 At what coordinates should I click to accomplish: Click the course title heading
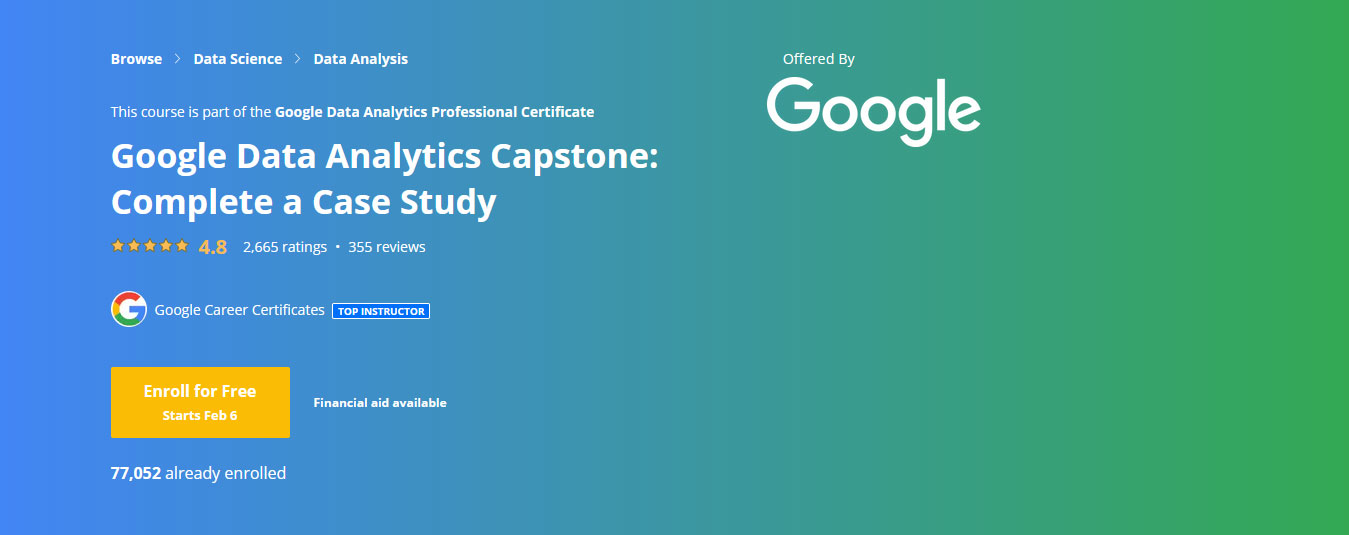pyautogui.click(x=385, y=180)
